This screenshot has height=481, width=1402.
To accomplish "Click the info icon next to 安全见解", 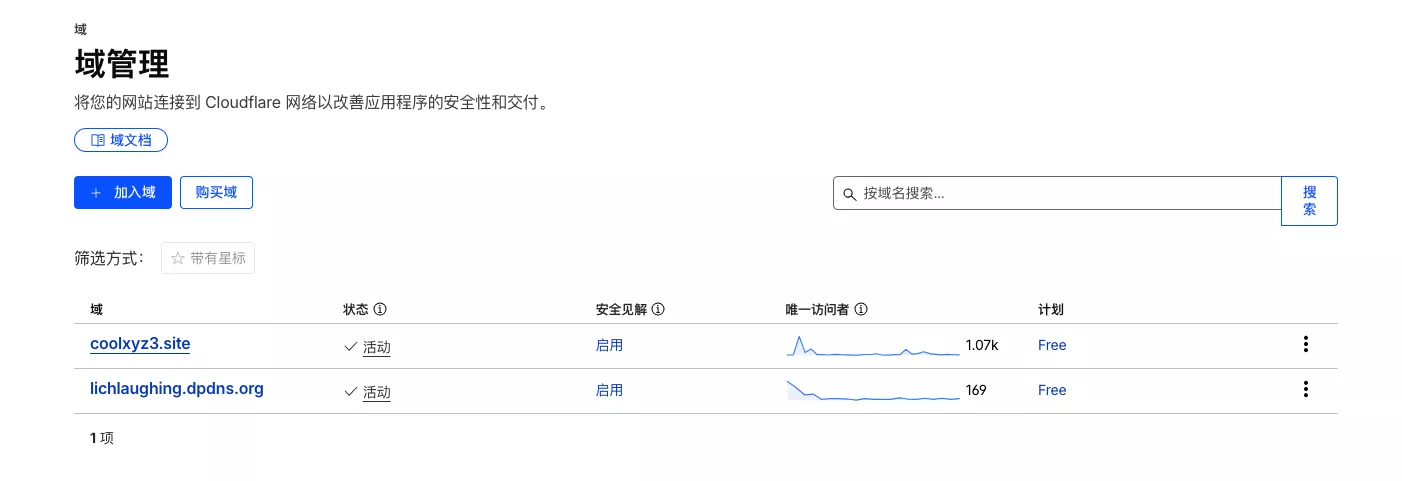I will (658, 310).
